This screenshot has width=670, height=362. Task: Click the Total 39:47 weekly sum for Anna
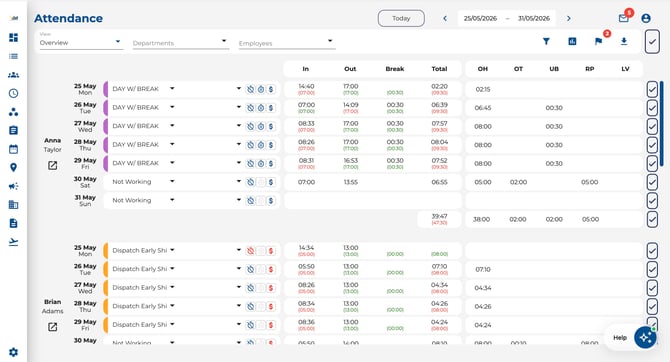(x=439, y=216)
